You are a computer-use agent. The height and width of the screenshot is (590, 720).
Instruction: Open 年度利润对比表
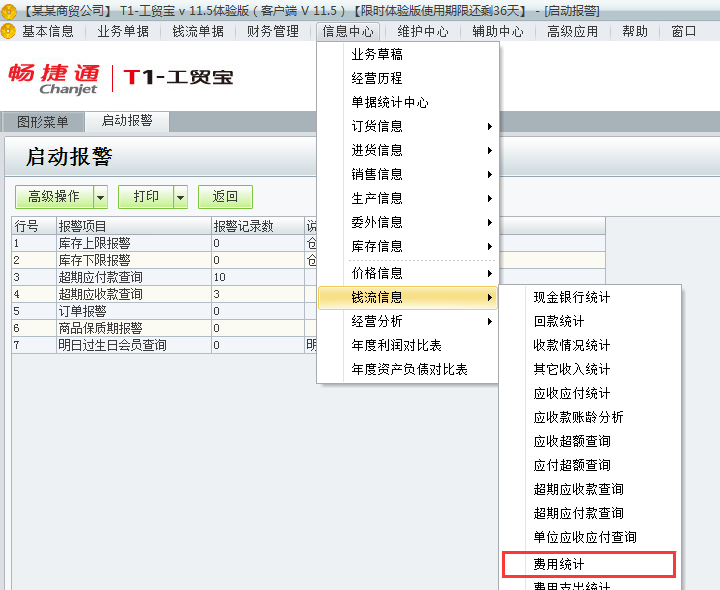[x=408, y=345]
